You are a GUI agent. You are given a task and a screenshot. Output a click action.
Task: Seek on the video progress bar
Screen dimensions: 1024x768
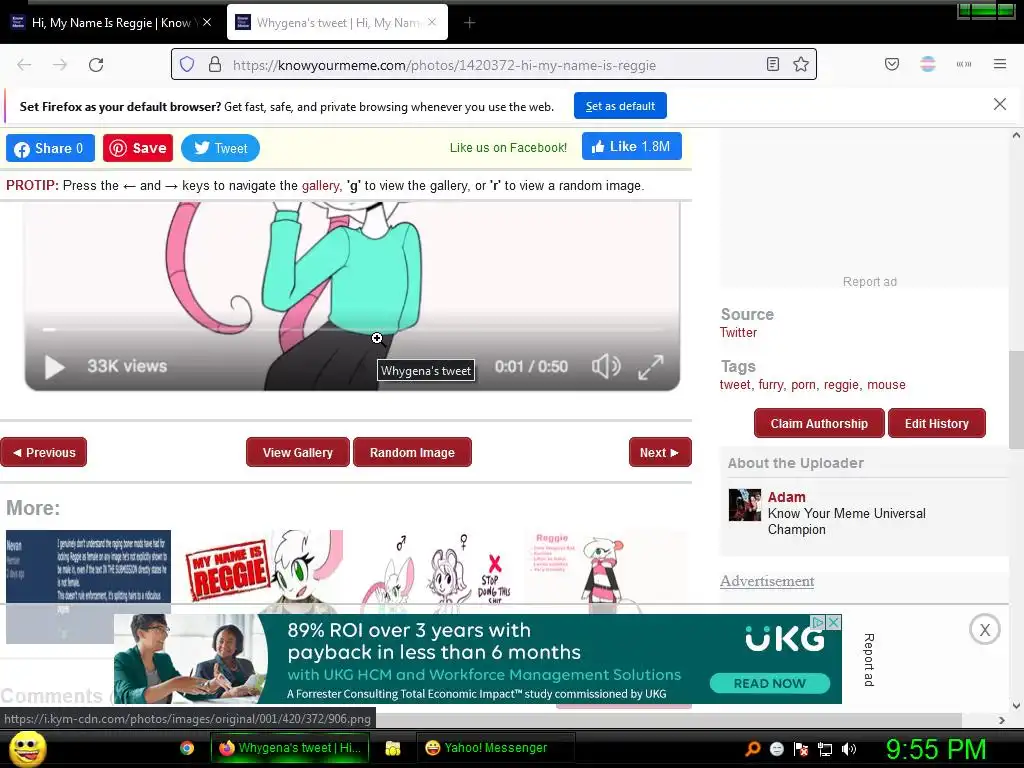pyautogui.click(x=352, y=330)
